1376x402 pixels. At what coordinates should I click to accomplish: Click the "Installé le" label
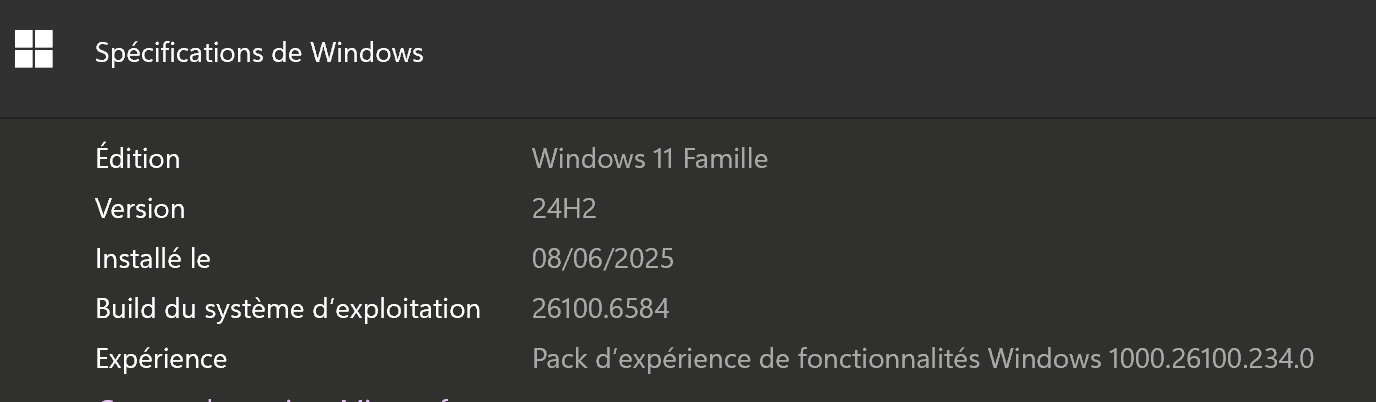(153, 258)
